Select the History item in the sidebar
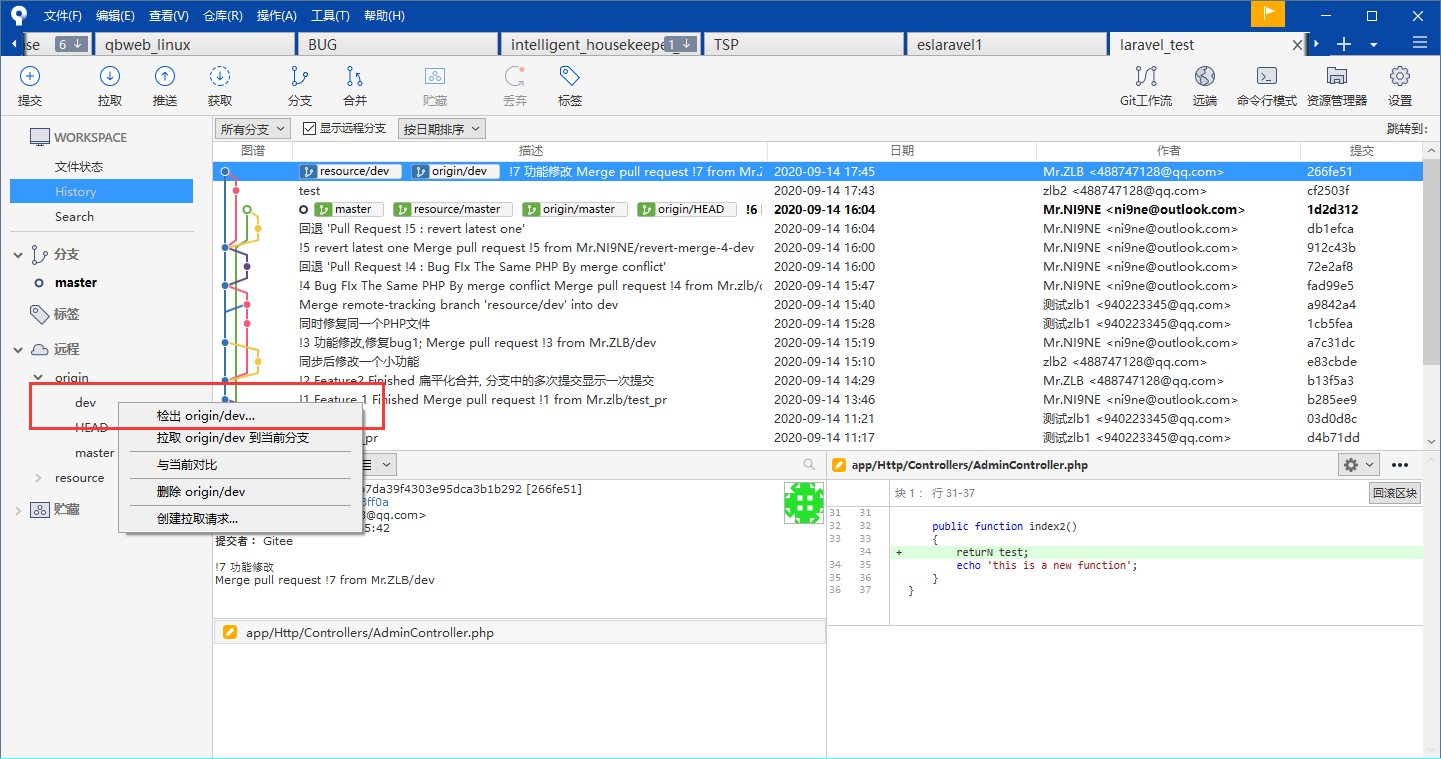Viewport: 1441px width, 759px height. [x=76, y=191]
